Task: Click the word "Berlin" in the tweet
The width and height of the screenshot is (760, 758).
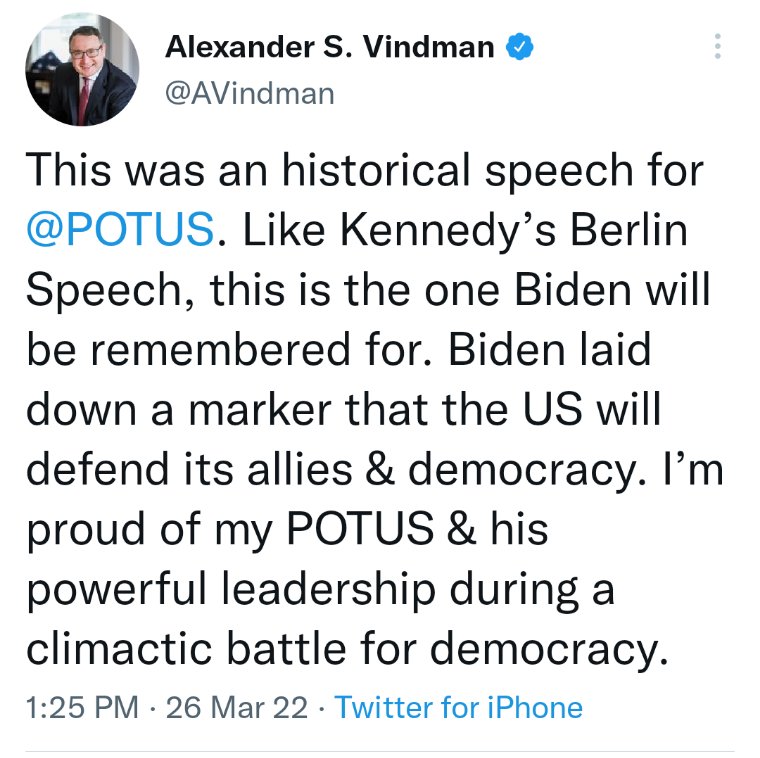Action: [629, 229]
